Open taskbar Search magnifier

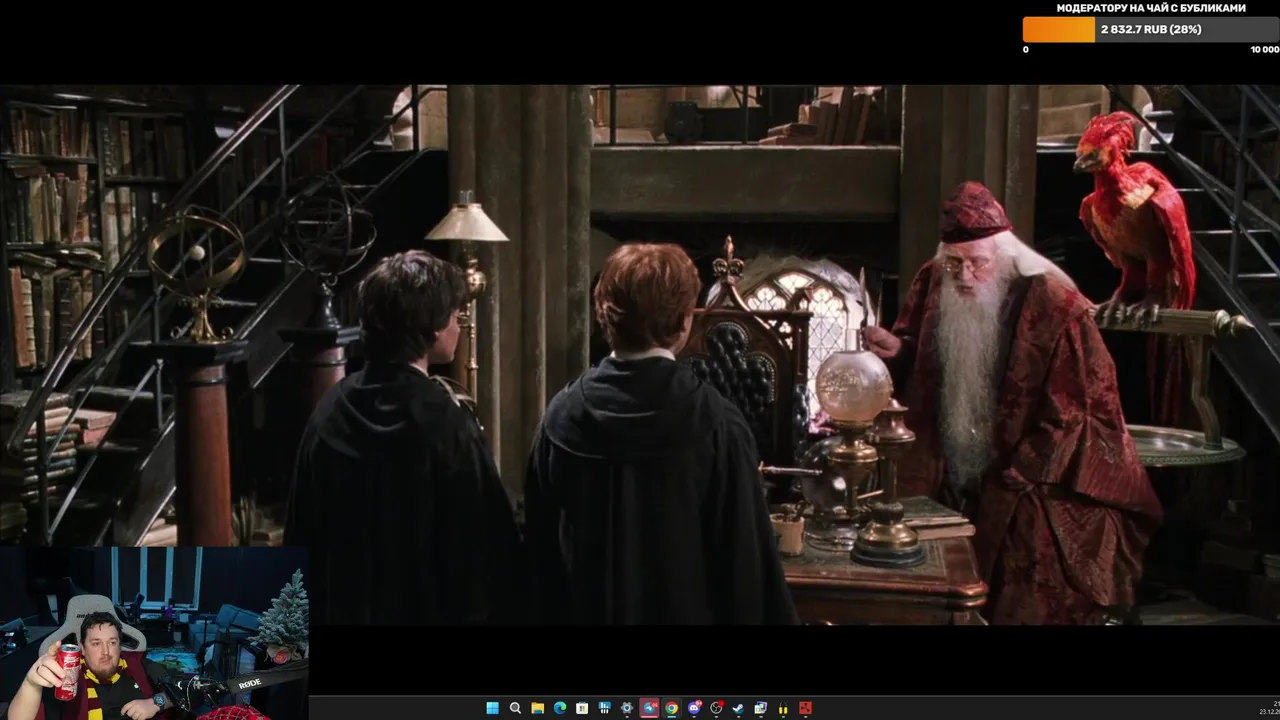tap(515, 708)
